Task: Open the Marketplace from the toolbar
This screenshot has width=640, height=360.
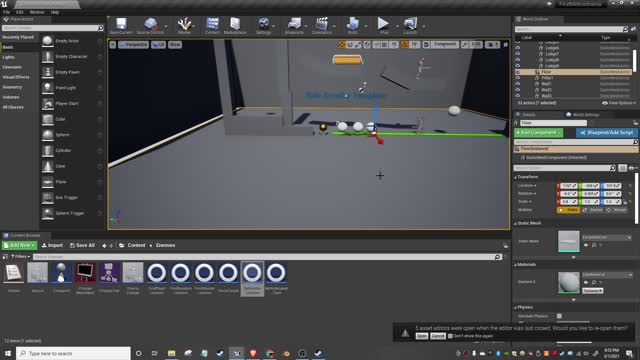Action: pos(235,26)
